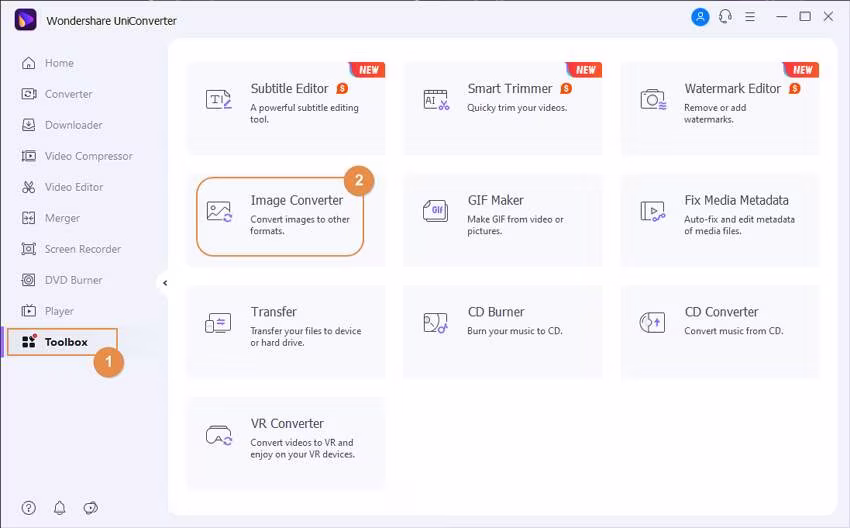Screen dimensions: 850x528
Task: Switch to Video Compressor
Action: click(x=87, y=156)
